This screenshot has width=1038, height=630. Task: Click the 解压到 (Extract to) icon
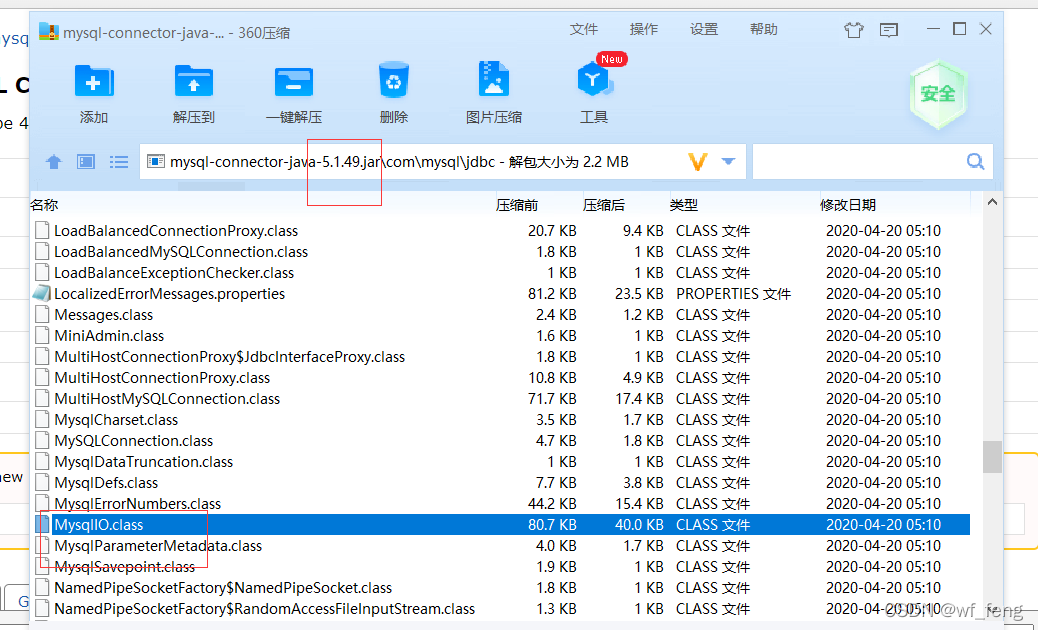click(193, 82)
